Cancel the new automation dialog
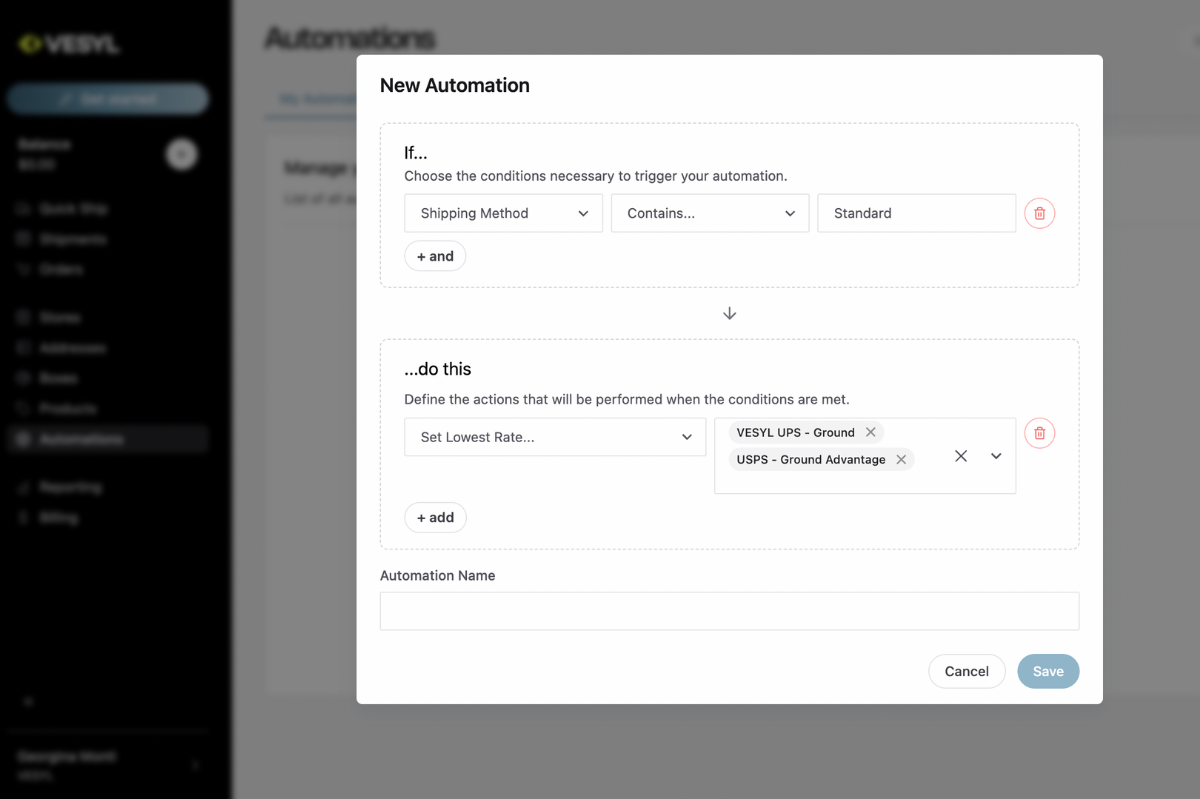1200x799 pixels. (x=966, y=671)
